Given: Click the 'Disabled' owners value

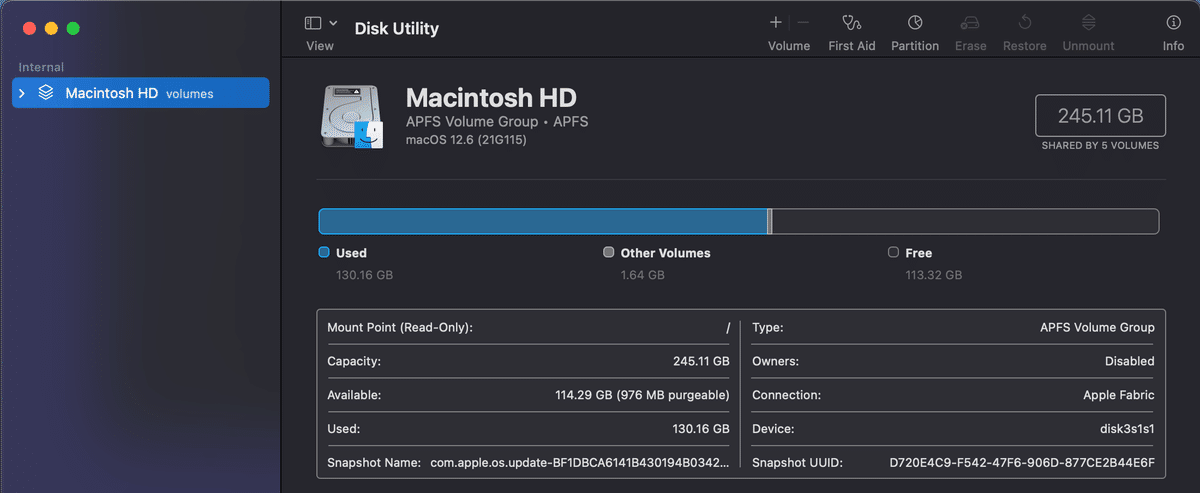Looking at the screenshot, I should 1129,361.
